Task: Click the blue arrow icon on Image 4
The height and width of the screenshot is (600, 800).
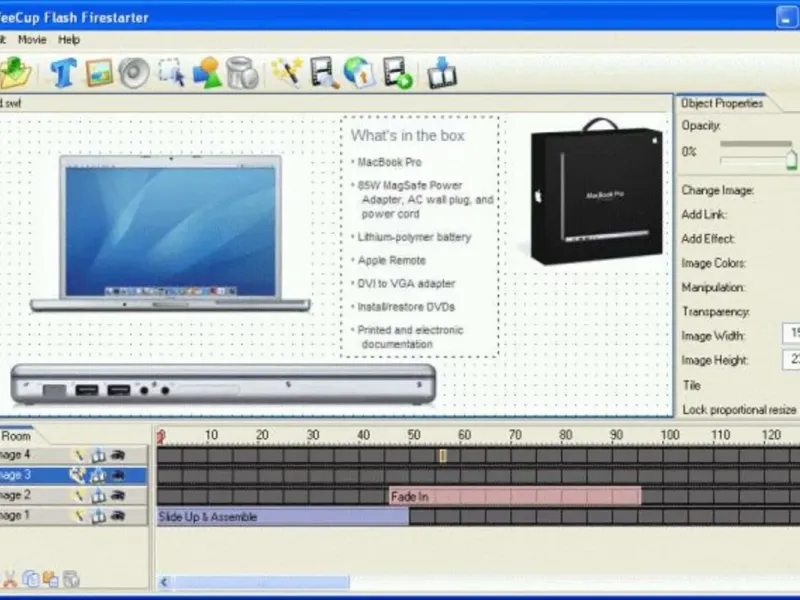Action: 98,455
